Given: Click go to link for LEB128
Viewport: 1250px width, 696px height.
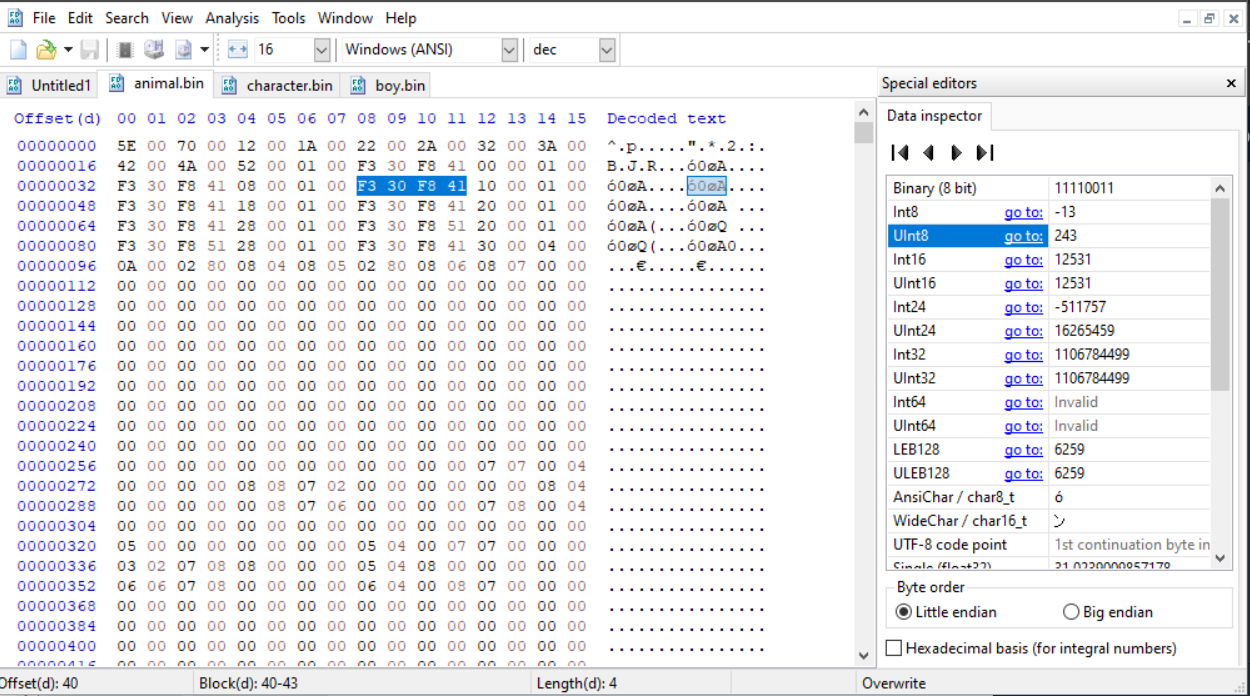Looking at the screenshot, I should tap(1023, 450).
